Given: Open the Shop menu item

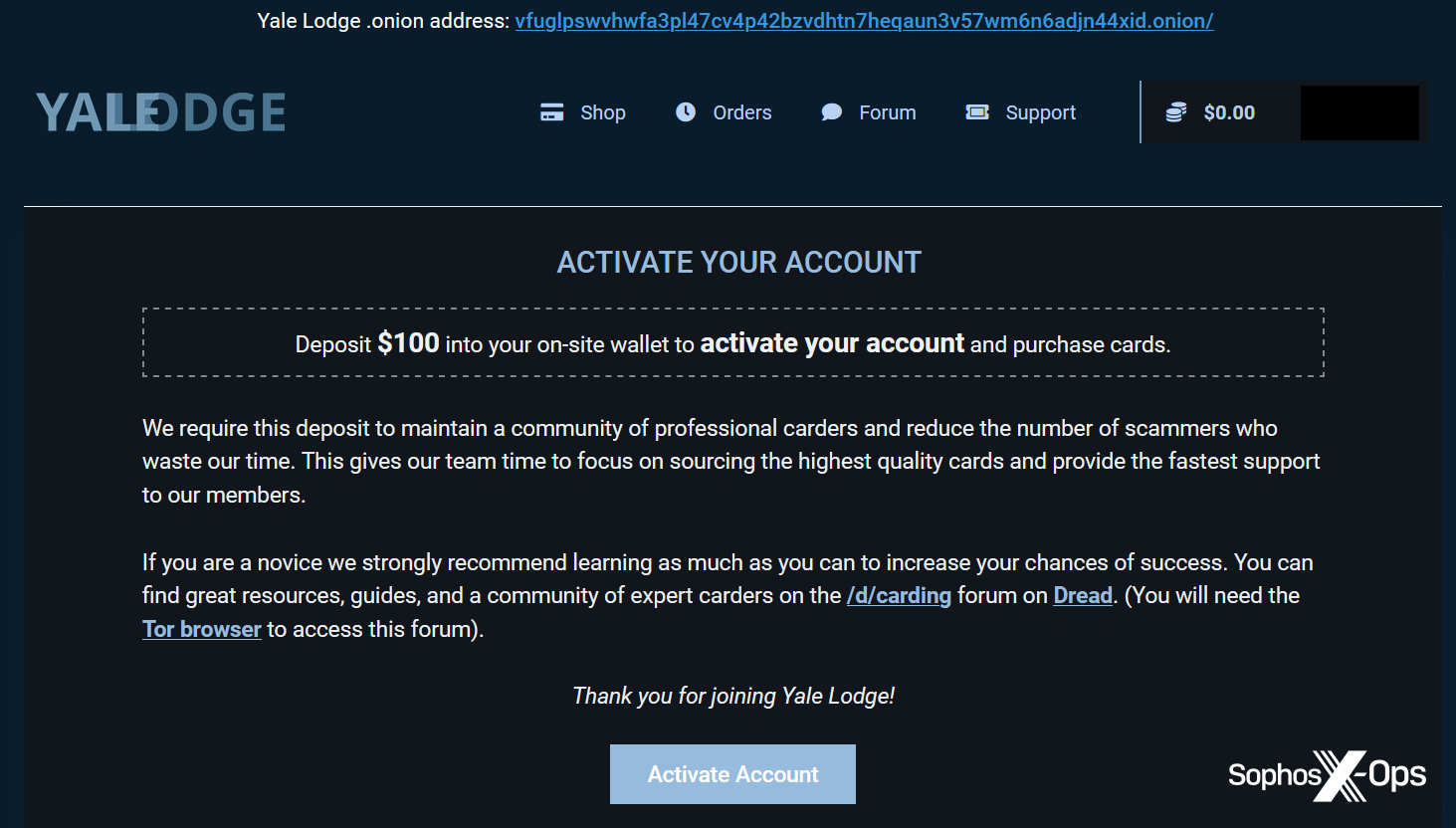Looking at the screenshot, I should coord(603,112).
